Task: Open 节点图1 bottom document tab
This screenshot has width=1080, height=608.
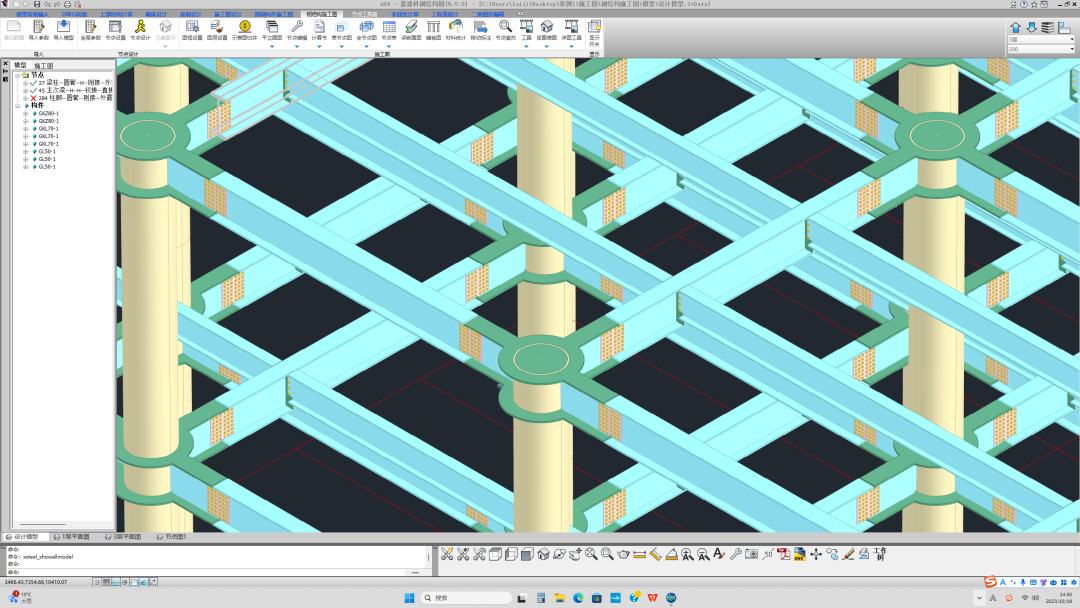Action: (x=172, y=536)
